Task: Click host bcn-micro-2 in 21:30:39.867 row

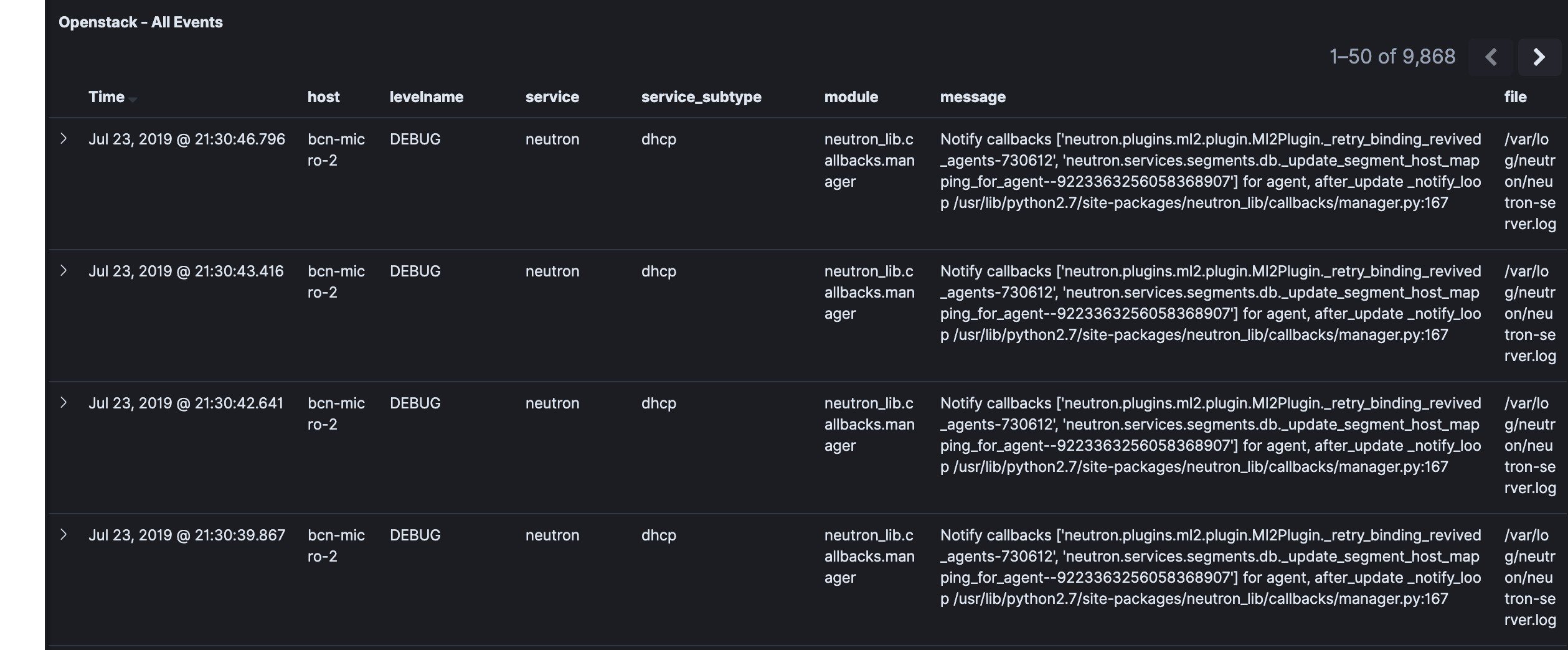Action: pyautogui.click(x=336, y=545)
